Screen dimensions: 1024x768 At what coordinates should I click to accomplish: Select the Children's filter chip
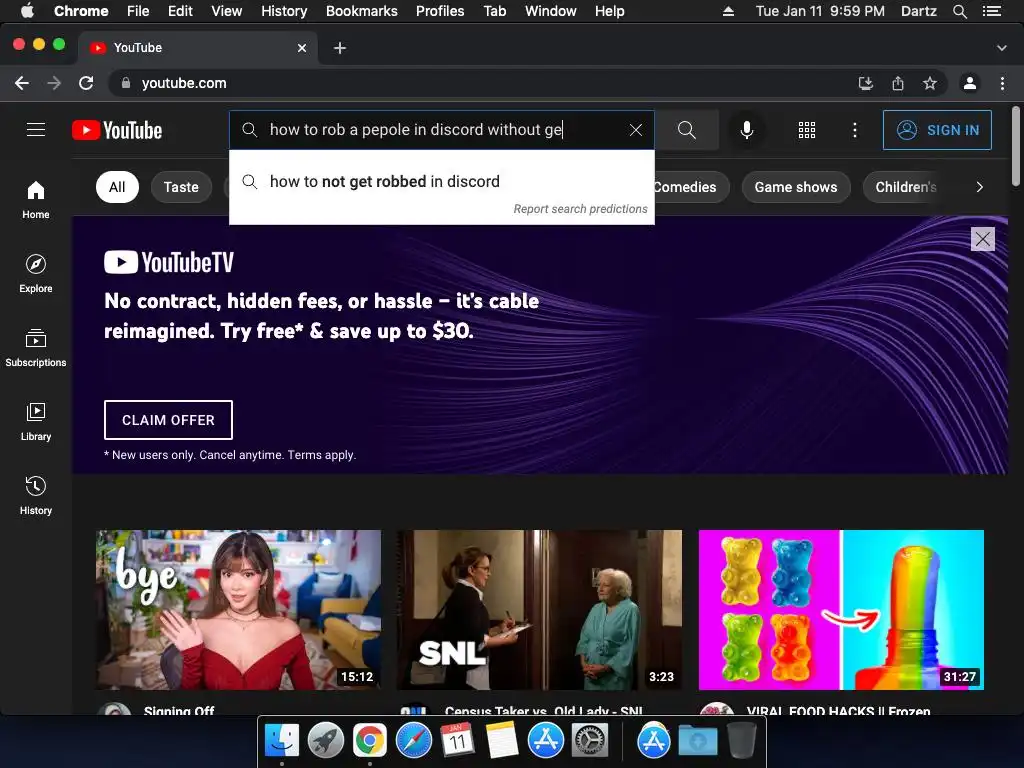point(905,187)
